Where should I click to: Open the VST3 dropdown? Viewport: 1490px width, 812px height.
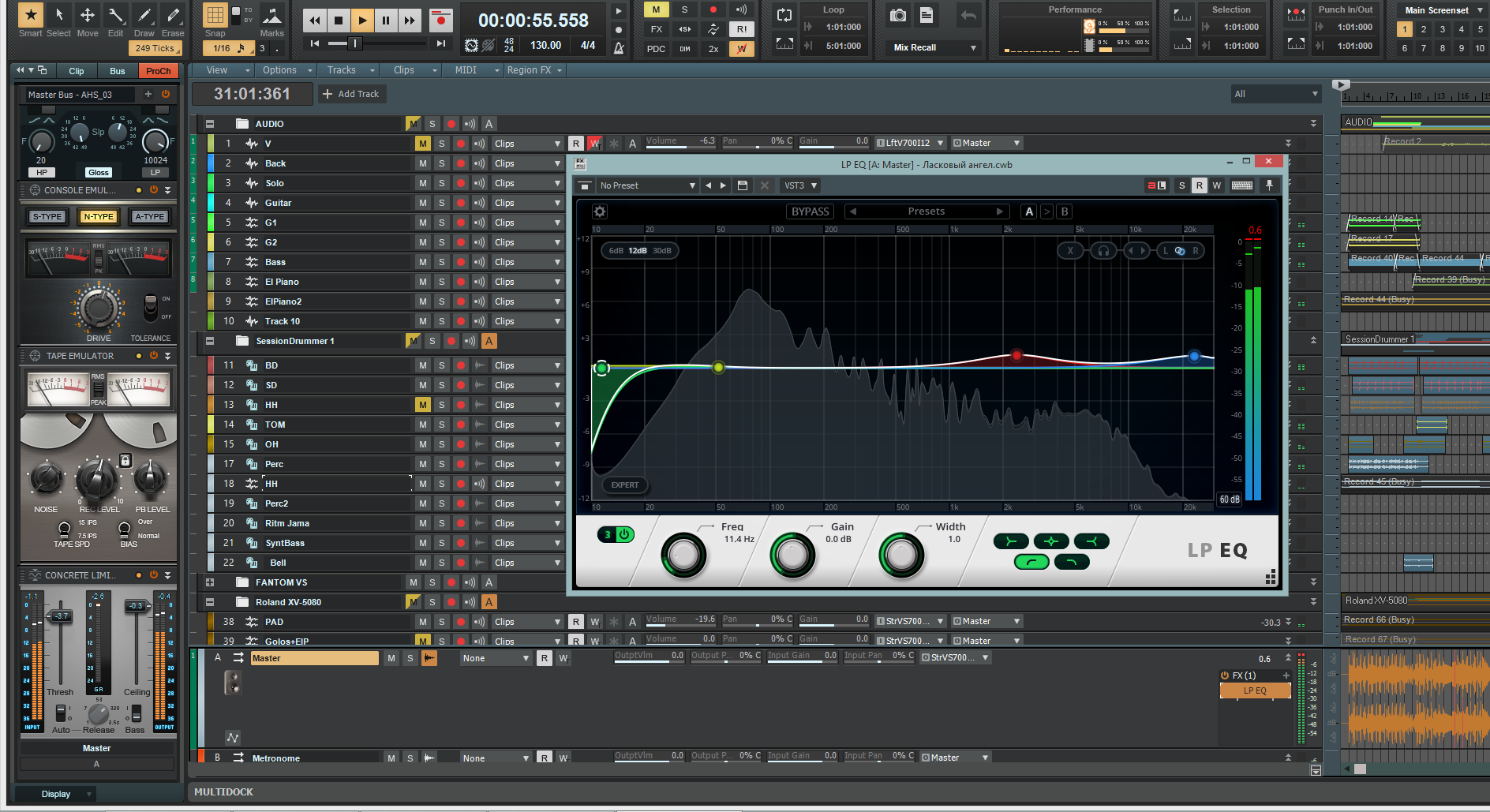800,185
